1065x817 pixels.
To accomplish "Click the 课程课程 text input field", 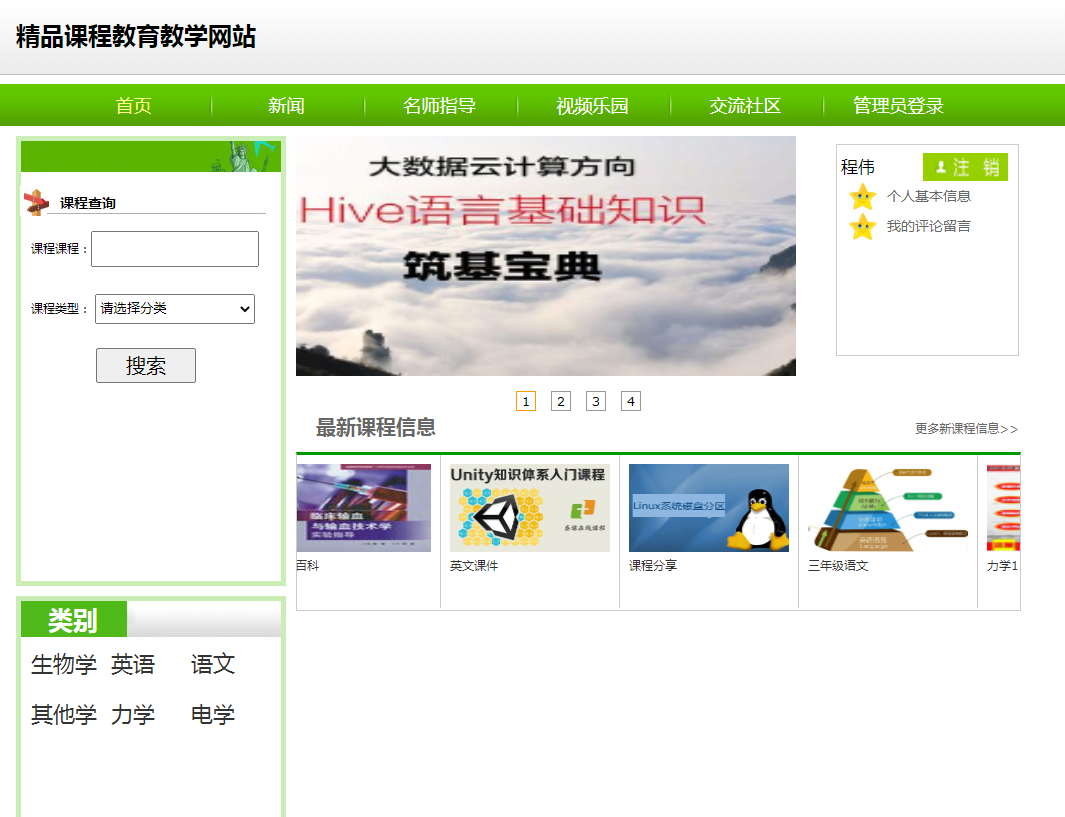I will 175,249.
